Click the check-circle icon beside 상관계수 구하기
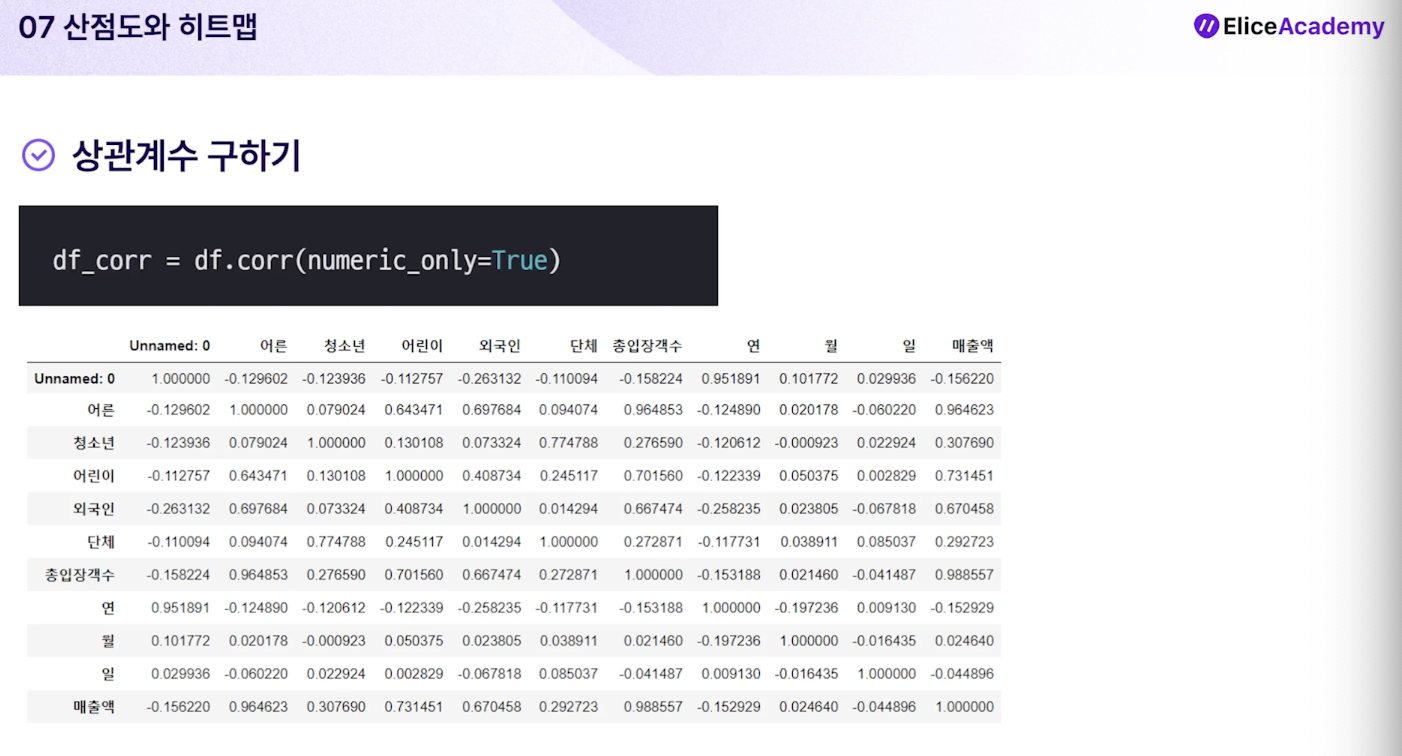Screen dimensions: 1402x756 (38, 155)
